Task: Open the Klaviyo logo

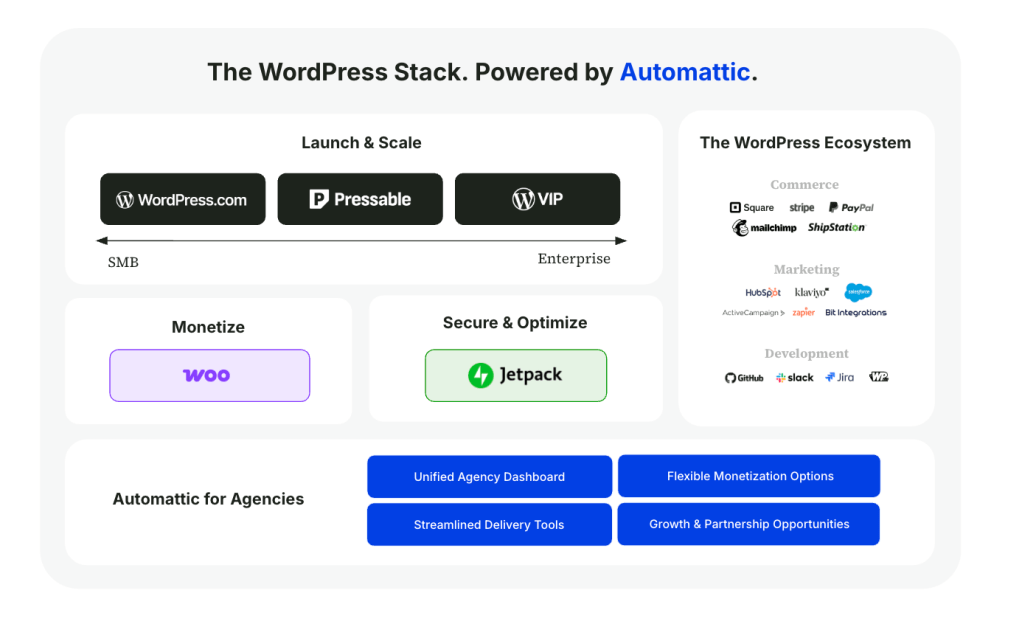Action: point(811,293)
